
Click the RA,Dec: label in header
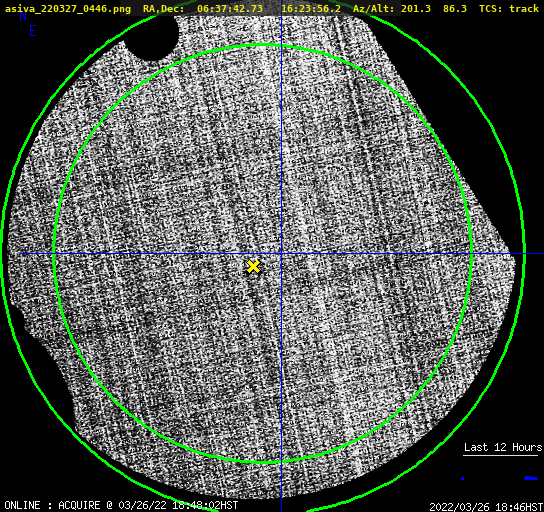(x=164, y=8)
